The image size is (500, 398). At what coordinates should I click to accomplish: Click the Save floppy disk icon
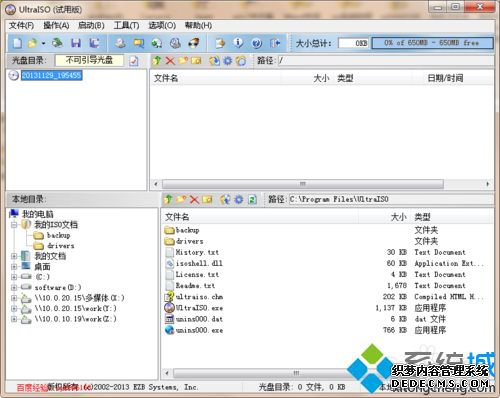click(x=76, y=43)
